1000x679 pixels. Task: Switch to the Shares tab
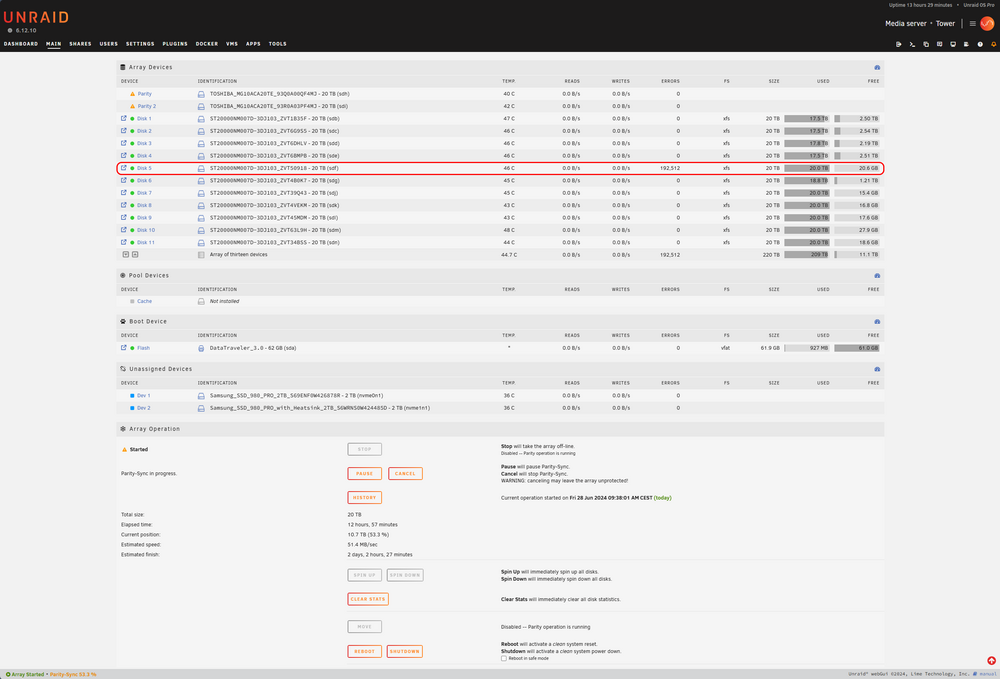80,44
